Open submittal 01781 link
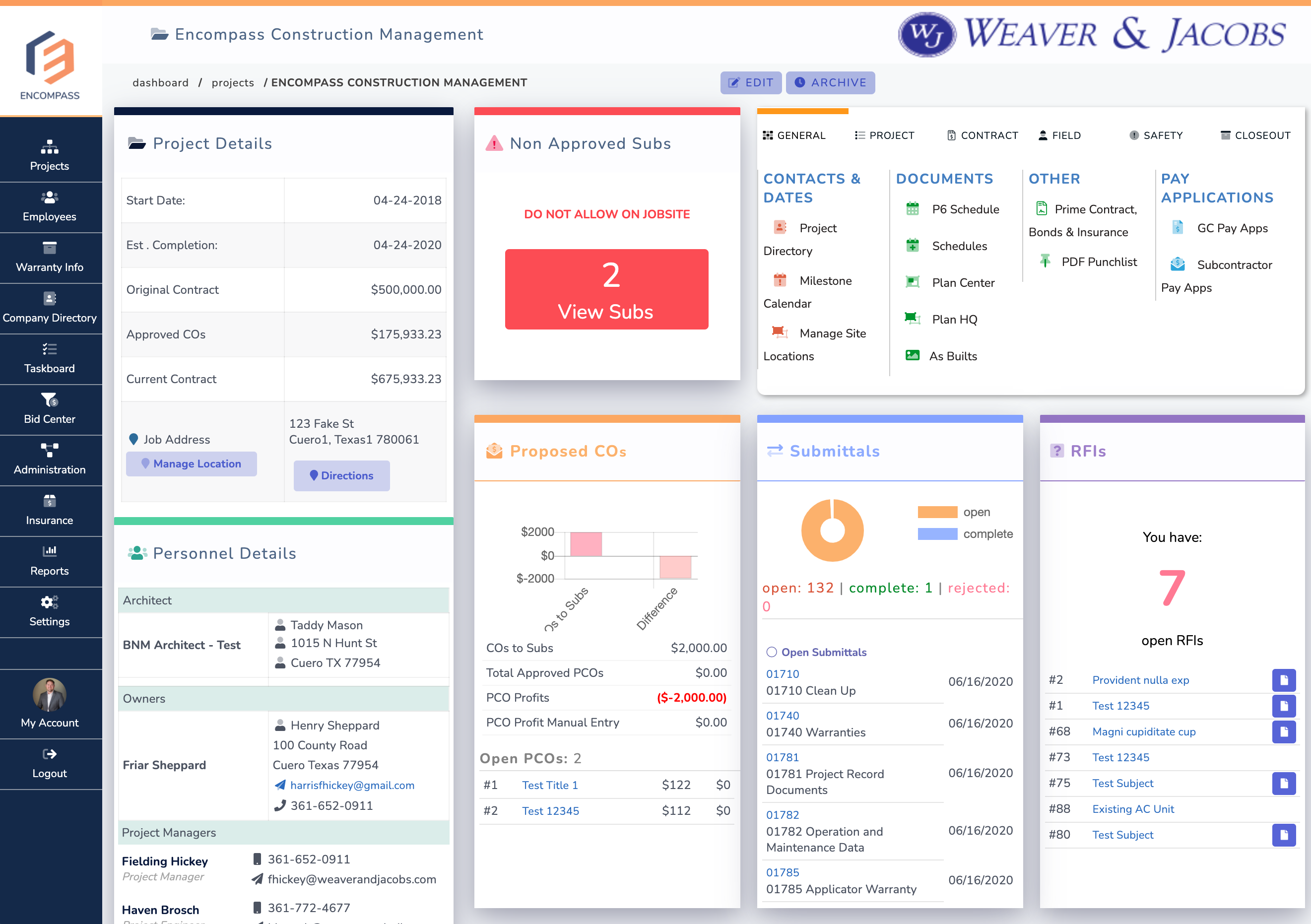Image resolution: width=1311 pixels, height=924 pixels. 782,757
